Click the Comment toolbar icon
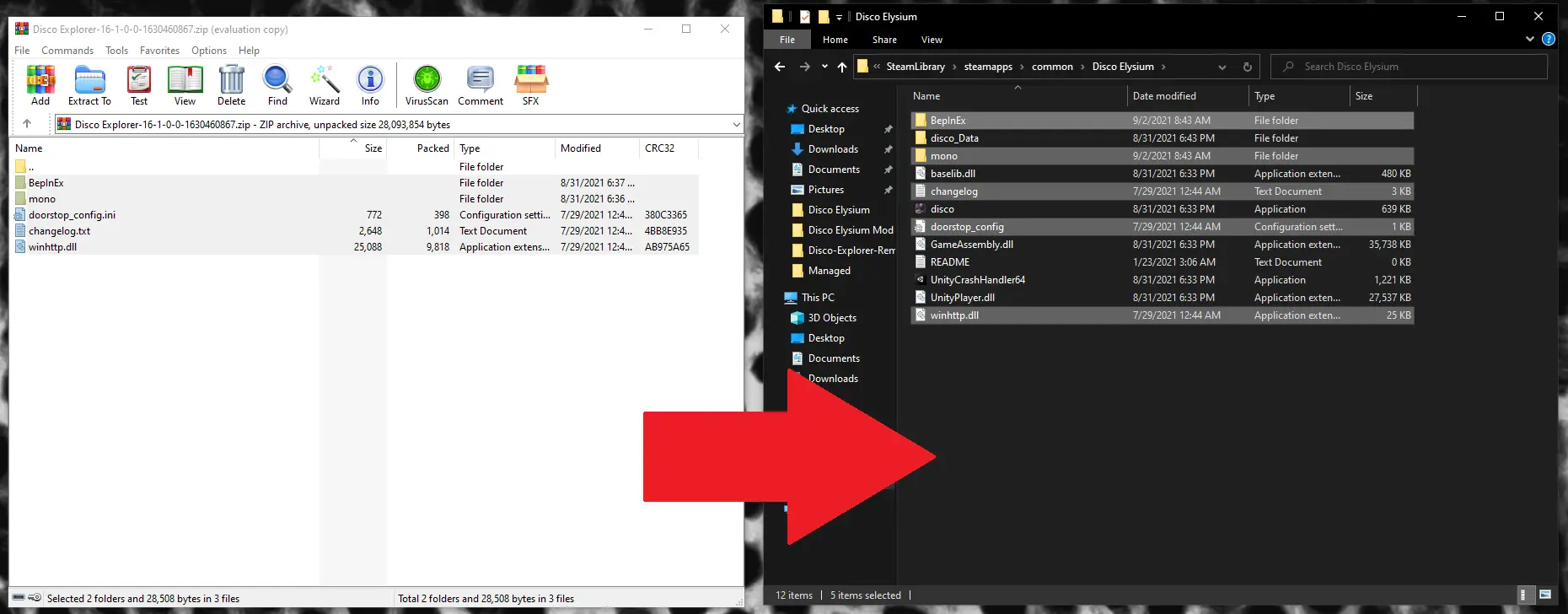Viewport: 1568px width, 614px height. pos(481,85)
